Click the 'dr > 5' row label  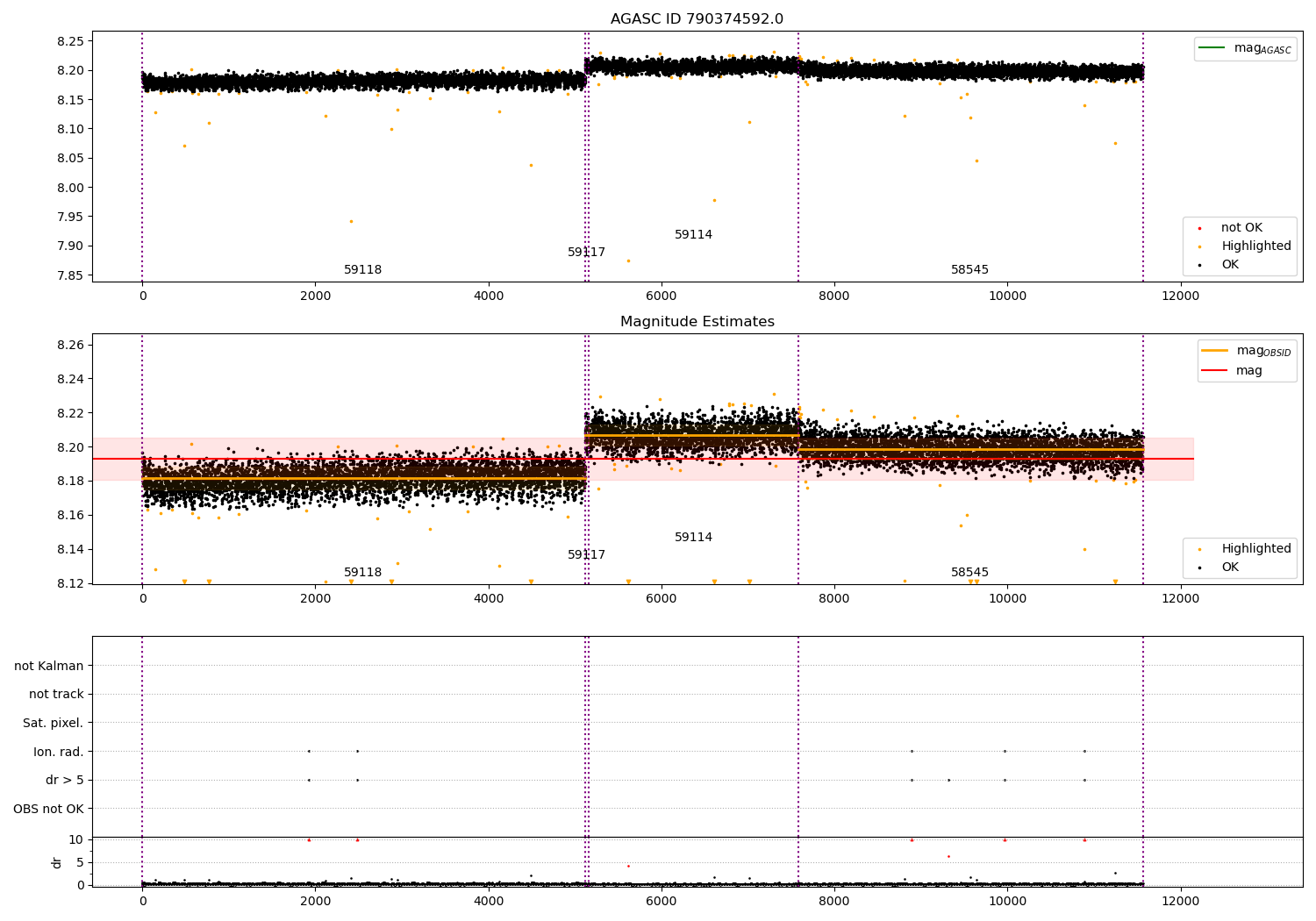65,780
